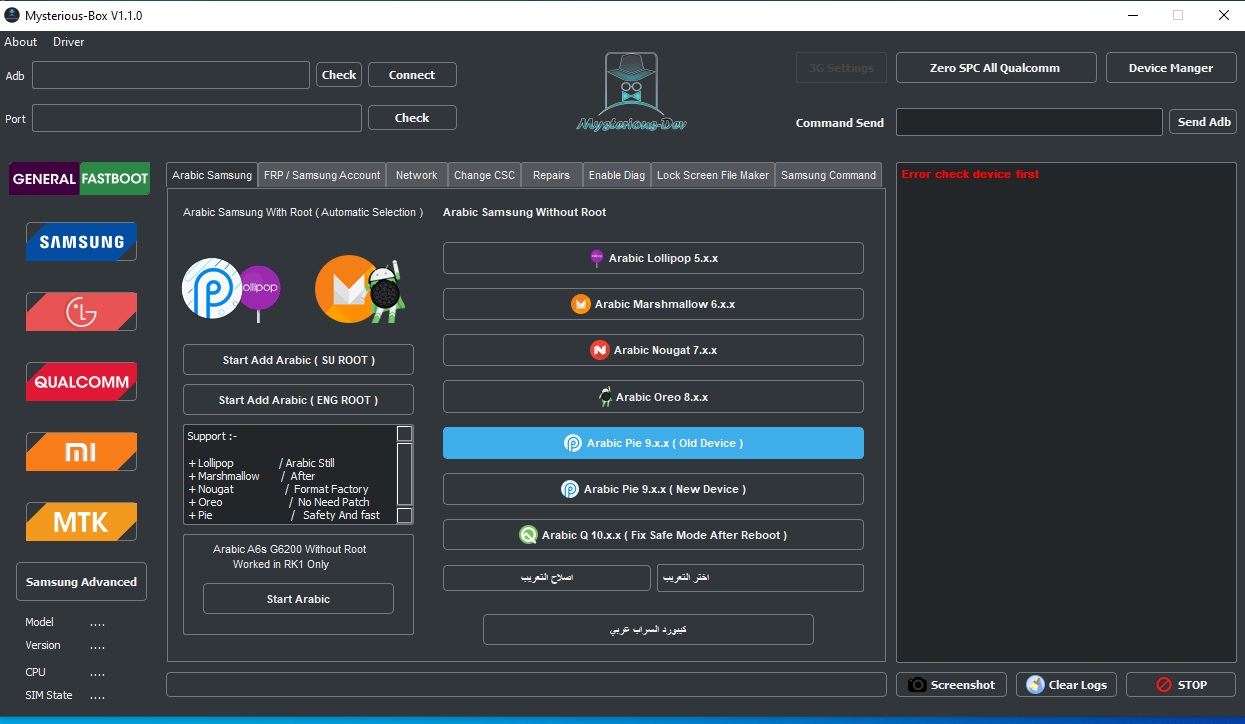Click the Lollipop candy icon

tap(598, 258)
